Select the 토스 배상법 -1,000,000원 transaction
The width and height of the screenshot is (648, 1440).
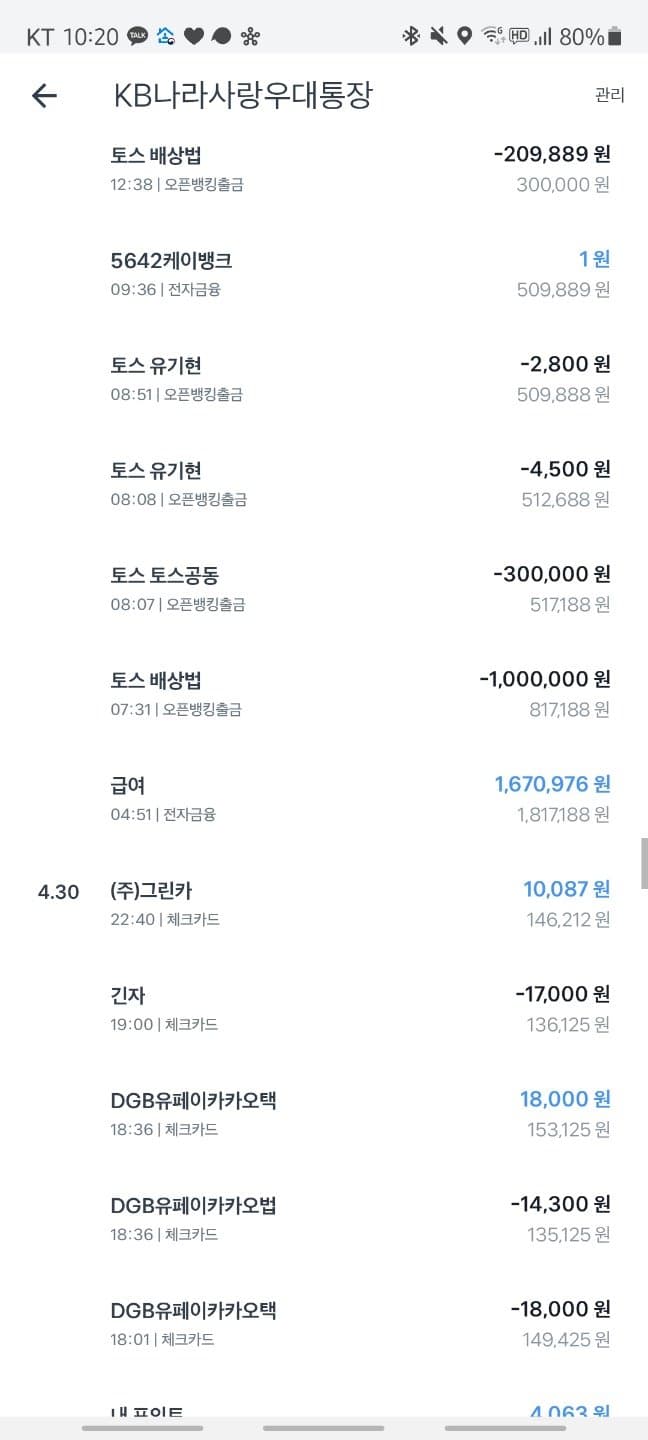tap(360, 693)
